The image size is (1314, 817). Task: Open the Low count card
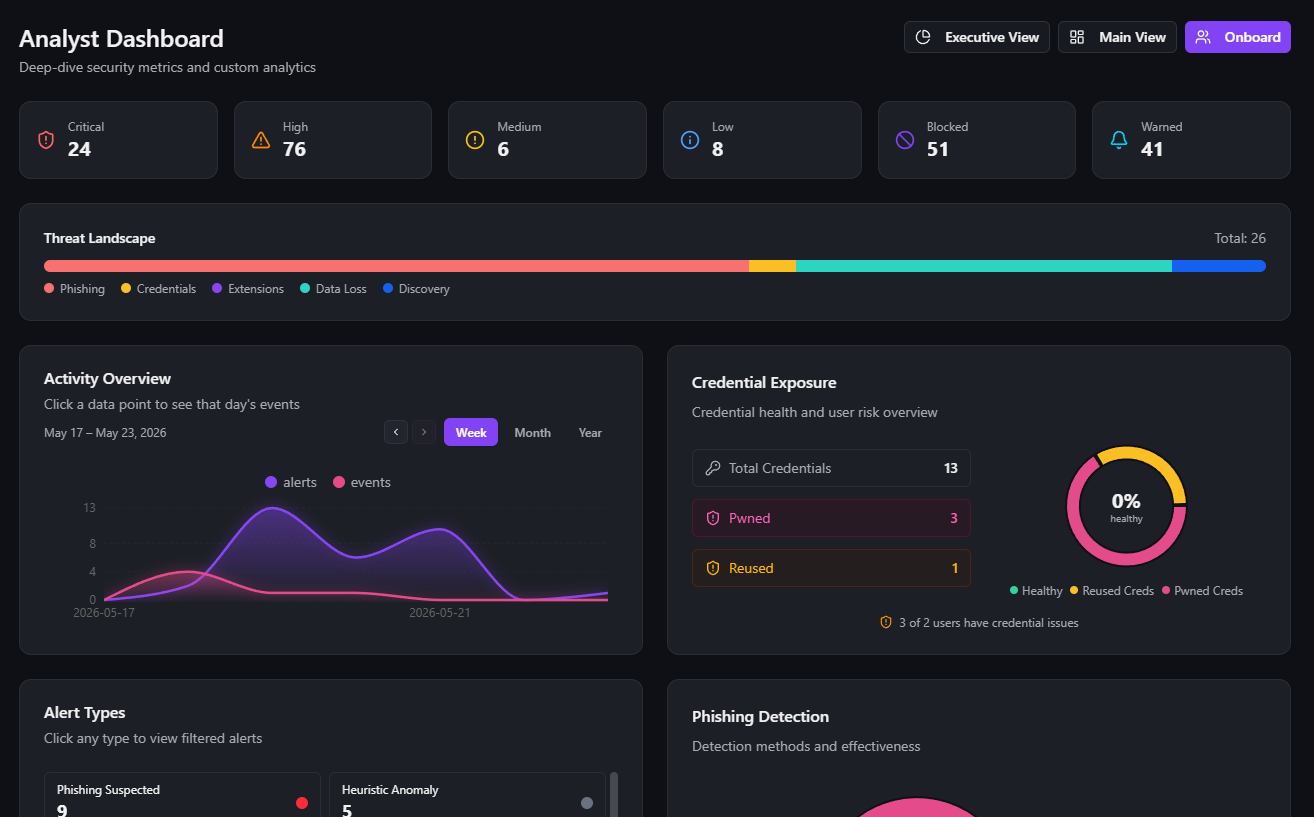(762, 140)
